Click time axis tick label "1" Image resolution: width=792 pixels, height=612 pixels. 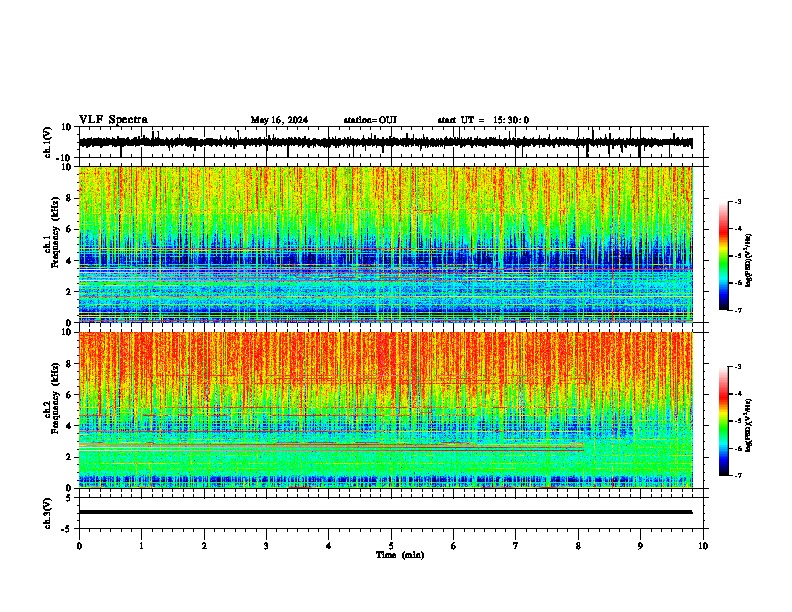click(x=141, y=546)
